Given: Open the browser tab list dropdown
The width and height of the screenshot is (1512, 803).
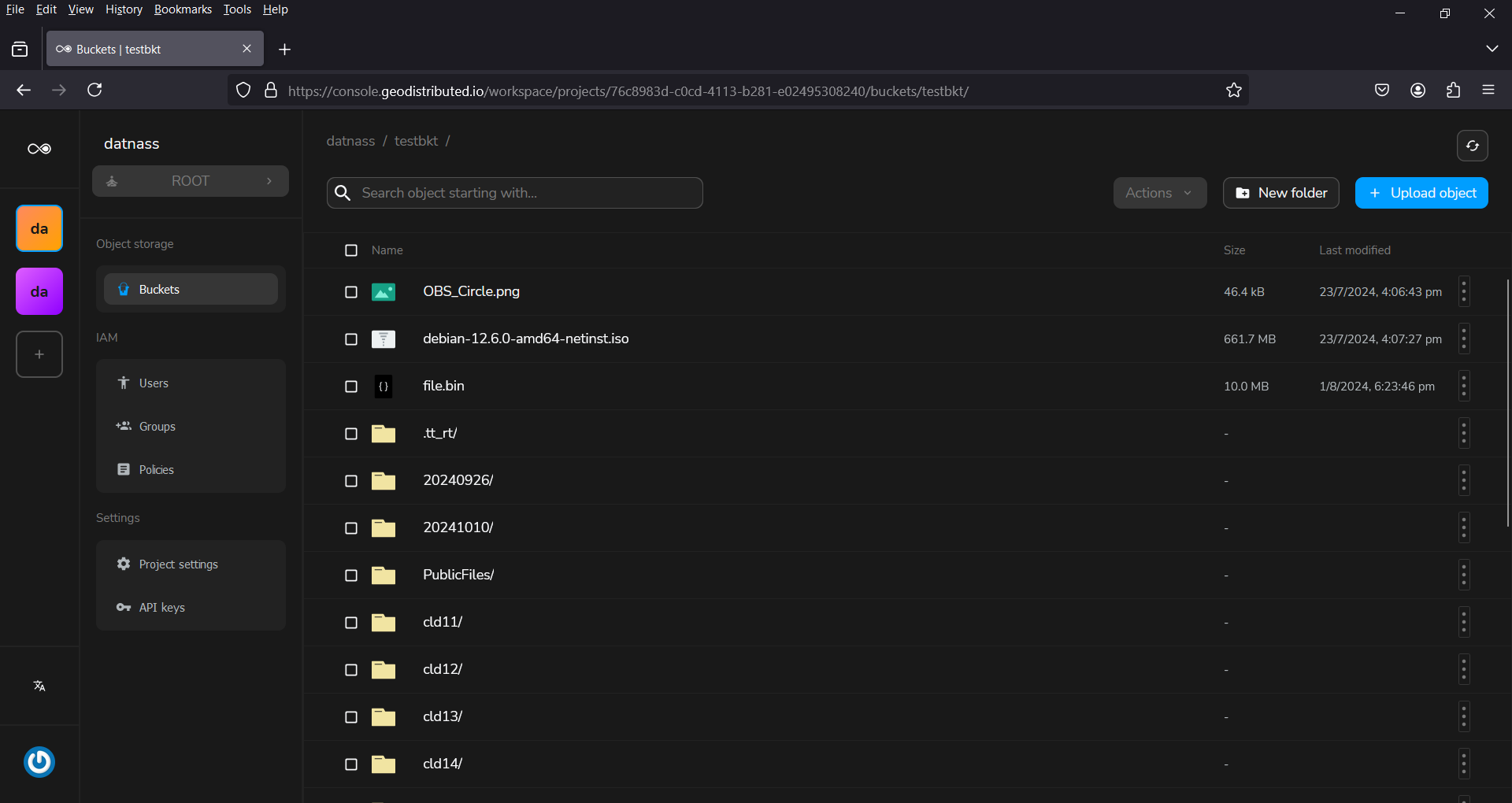Looking at the screenshot, I should point(1492,48).
